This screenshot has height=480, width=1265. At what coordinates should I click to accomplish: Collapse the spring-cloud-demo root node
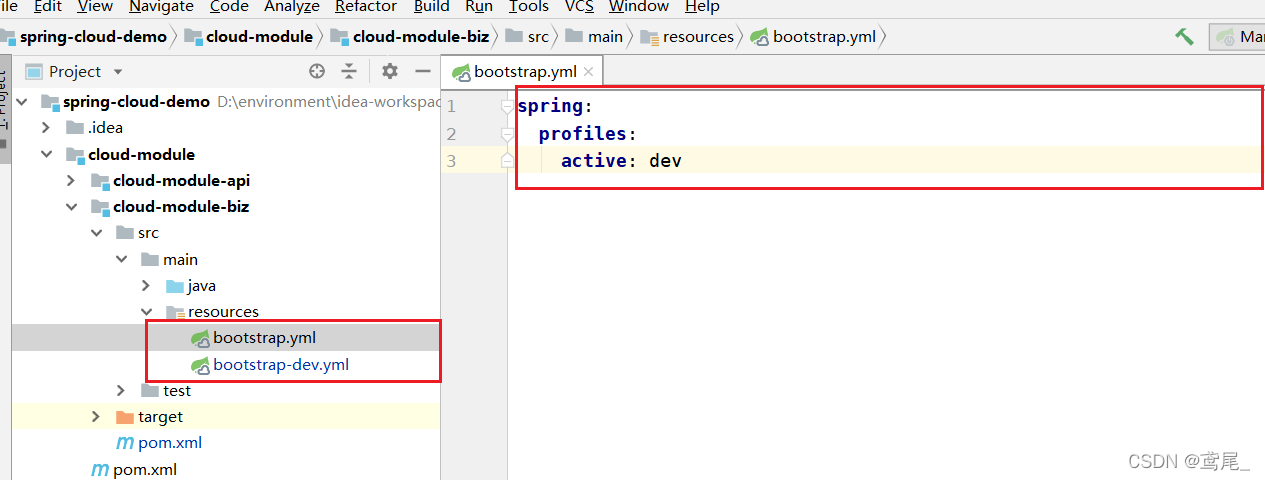(x=22, y=102)
